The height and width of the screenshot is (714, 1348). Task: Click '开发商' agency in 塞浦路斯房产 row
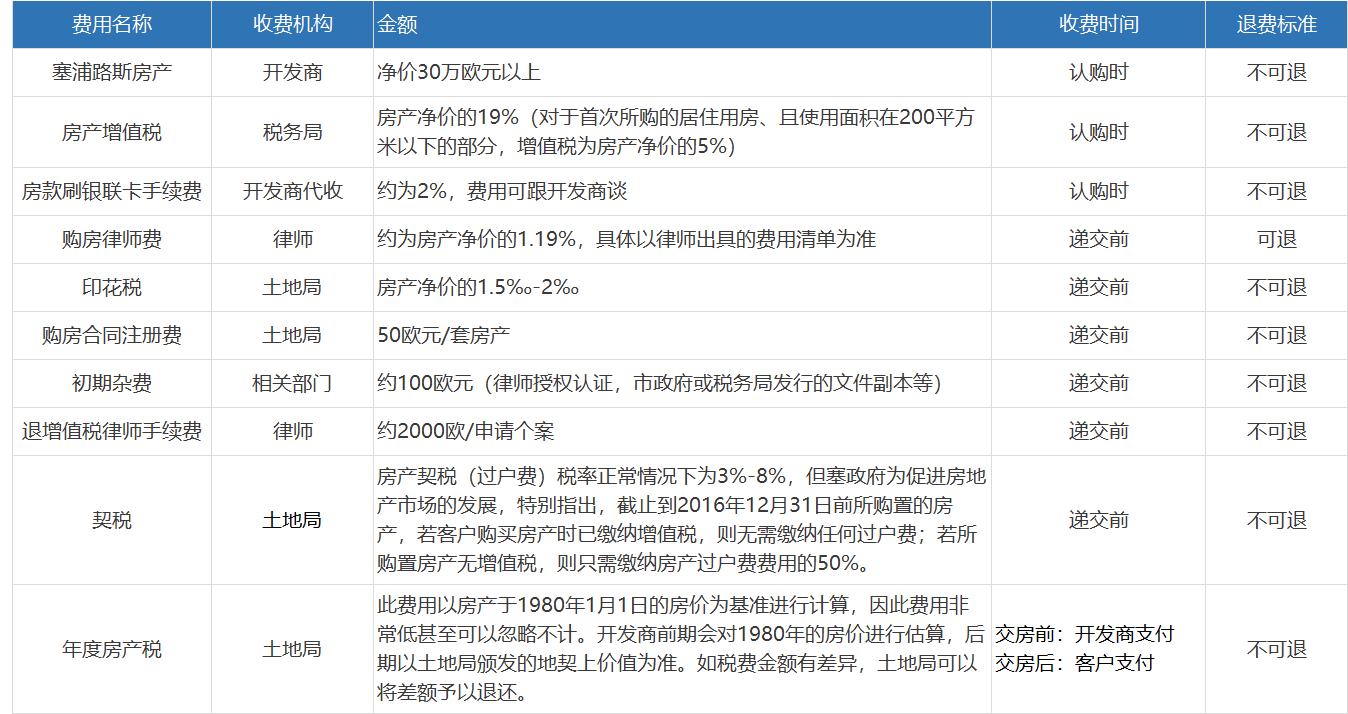(292, 72)
